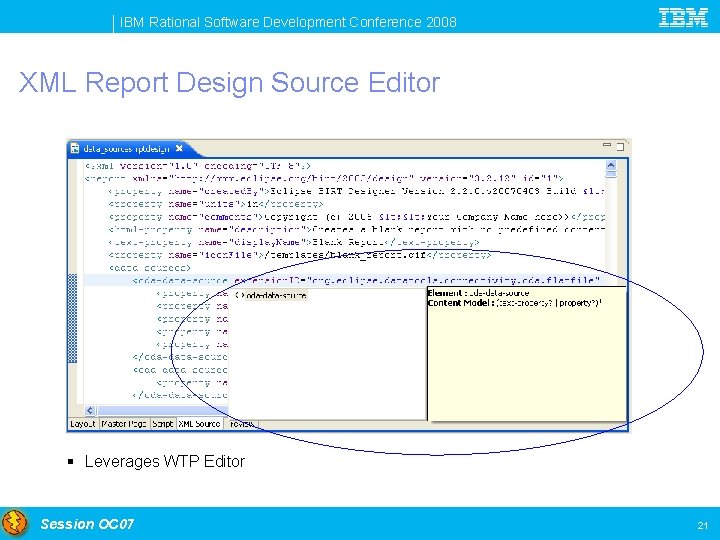The width and height of the screenshot is (720, 540).
Task: Click the slide title 'XML Report Design Source Editor'
Action: point(229,82)
